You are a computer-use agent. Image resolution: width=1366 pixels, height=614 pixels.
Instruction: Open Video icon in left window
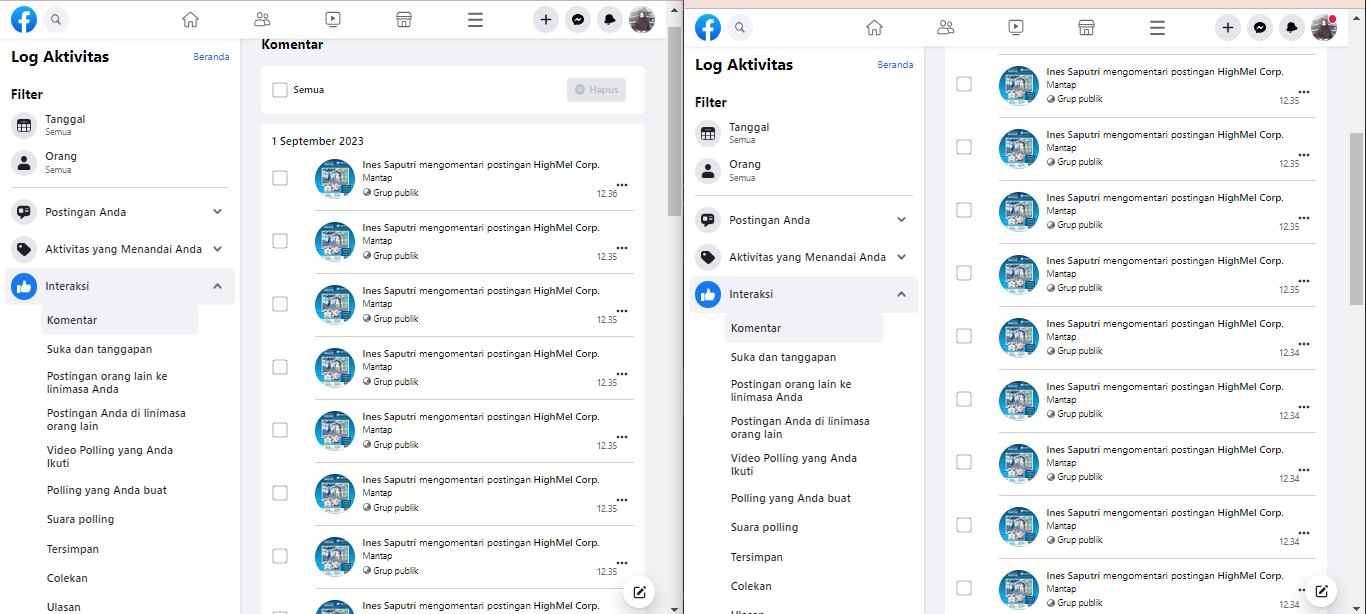(333, 19)
